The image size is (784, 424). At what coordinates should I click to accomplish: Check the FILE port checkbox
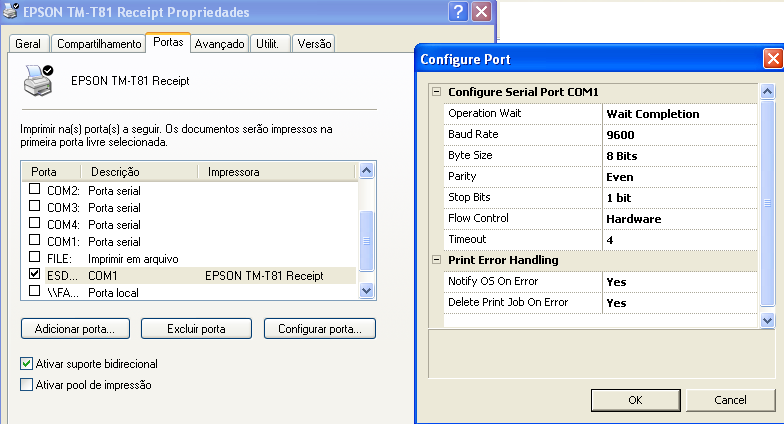[x=34, y=257]
